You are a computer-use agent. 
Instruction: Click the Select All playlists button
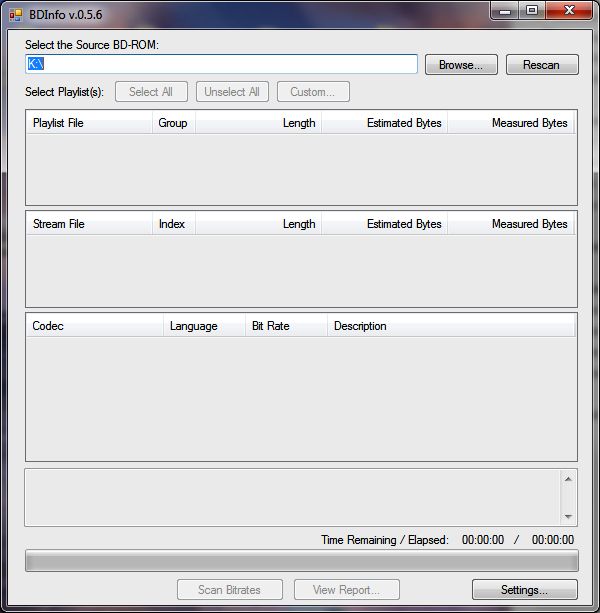coord(151,92)
